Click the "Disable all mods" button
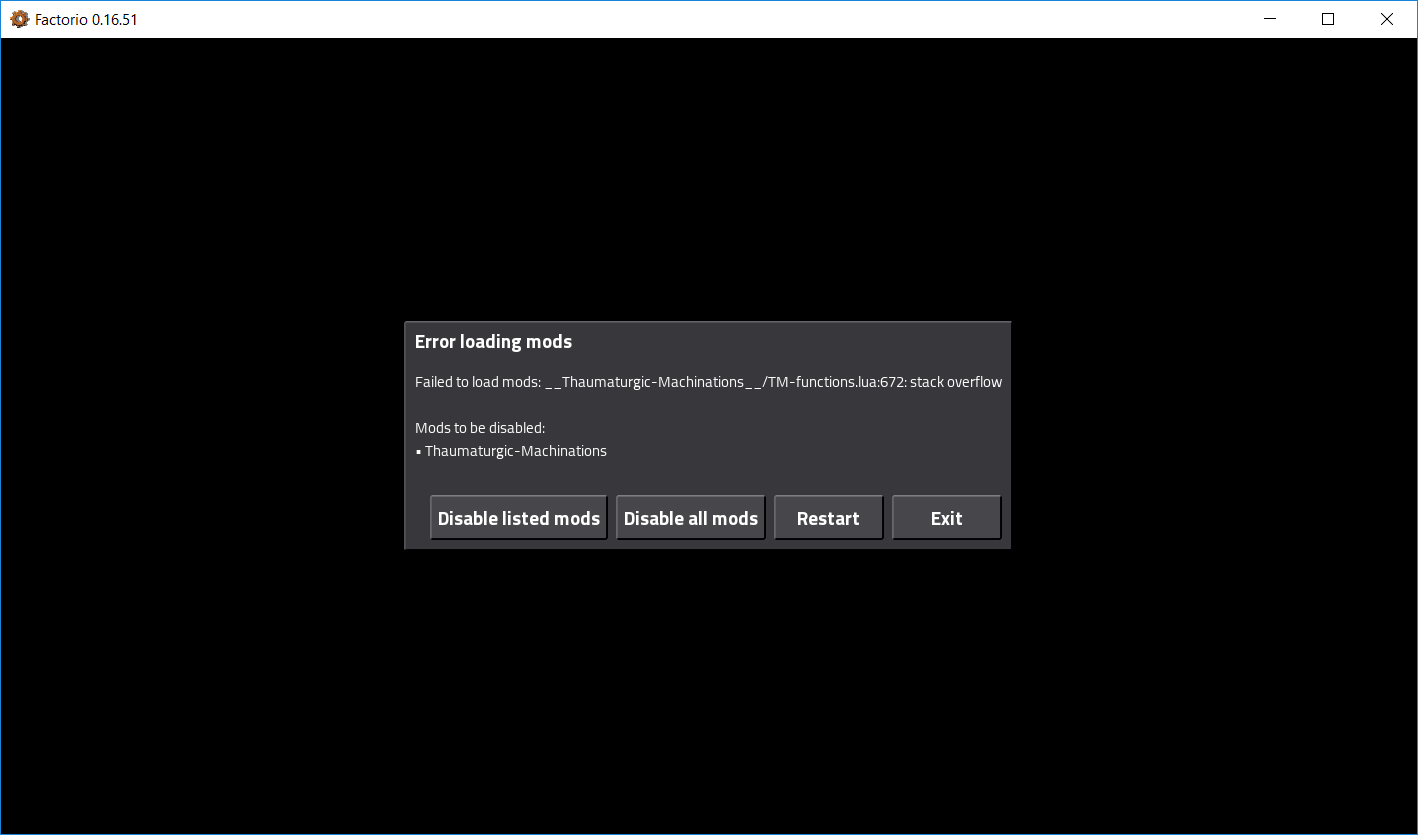Viewport: 1418px width, 835px height. pyautogui.click(x=690, y=517)
